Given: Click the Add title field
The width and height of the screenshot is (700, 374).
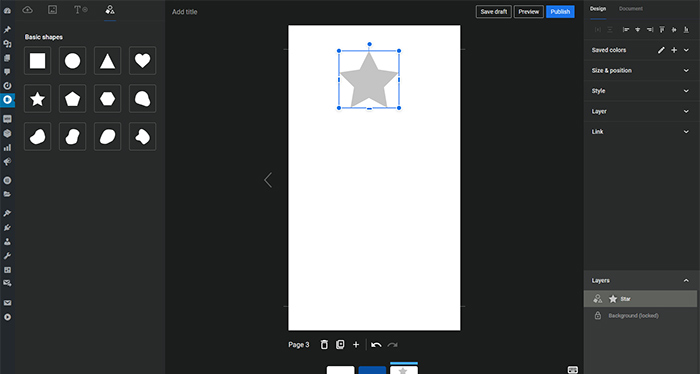Looking at the screenshot, I should coord(184,12).
